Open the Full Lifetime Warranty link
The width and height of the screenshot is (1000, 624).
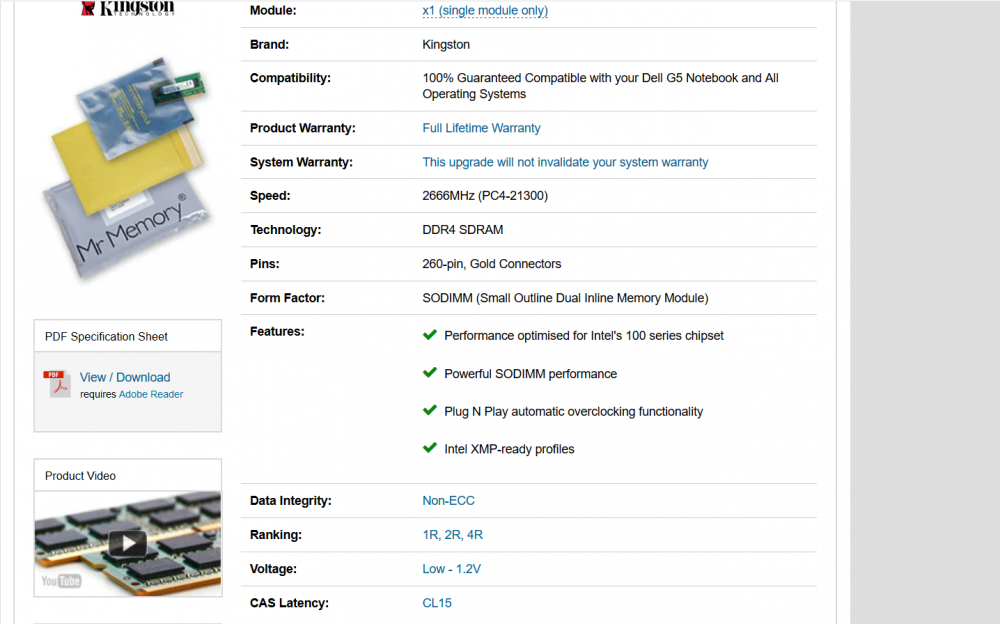481,128
